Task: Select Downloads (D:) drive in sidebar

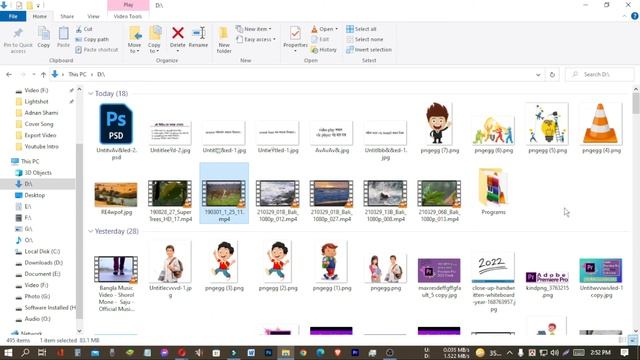Action: [x=43, y=262]
